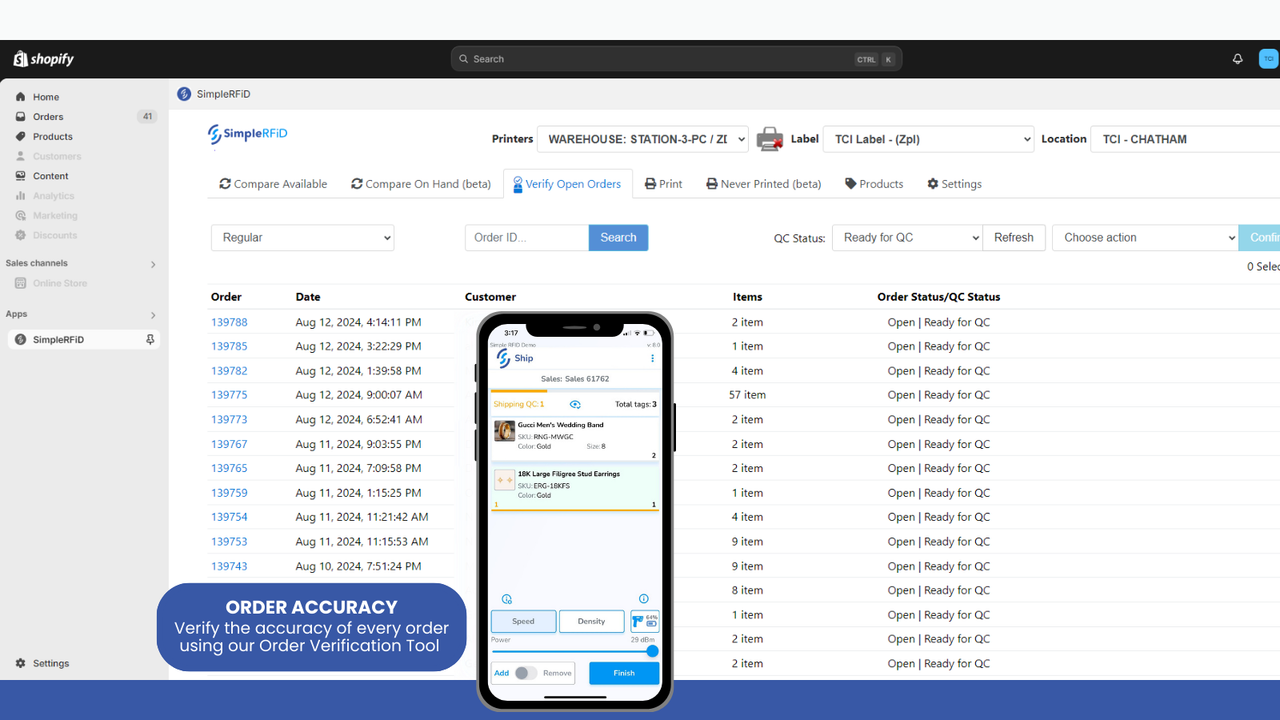Click the Content icon in sidebar
This screenshot has height=720, width=1280.
20,176
